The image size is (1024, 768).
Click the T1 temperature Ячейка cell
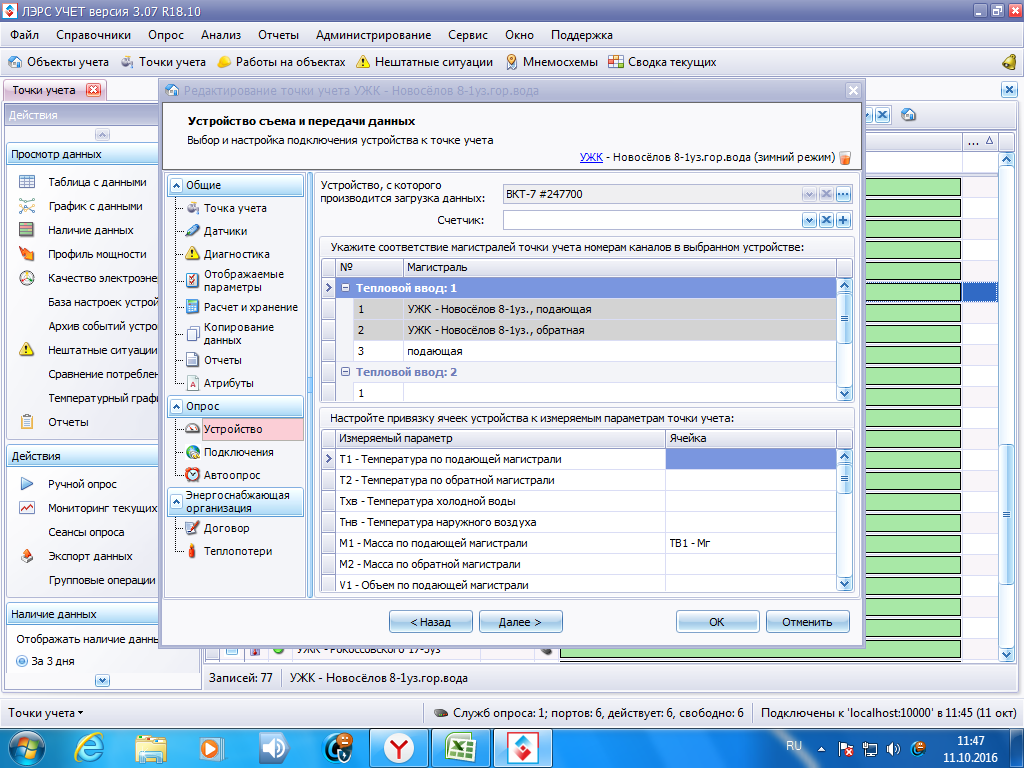point(750,459)
